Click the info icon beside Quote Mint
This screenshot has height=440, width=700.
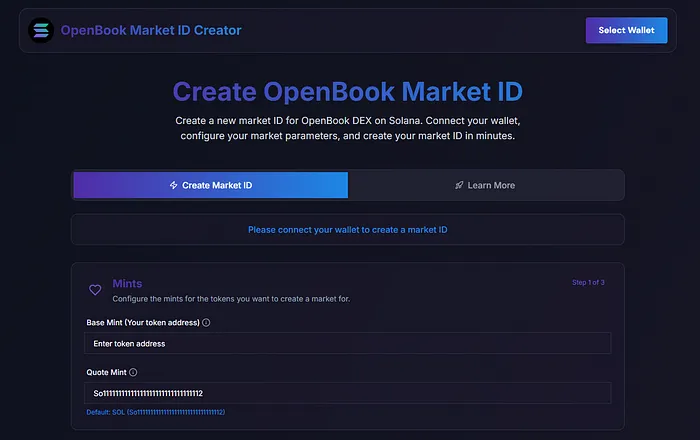[133, 372]
